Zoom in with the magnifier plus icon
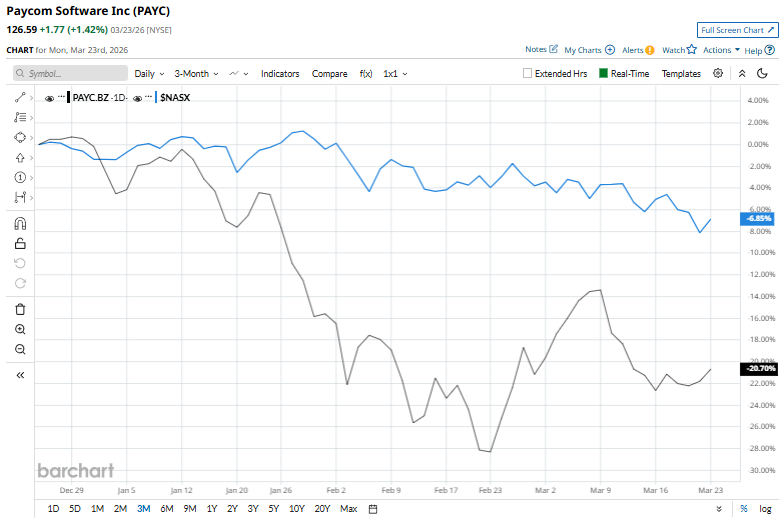Image resolution: width=780 pixels, height=521 pixels. click(x=20, y=329)
